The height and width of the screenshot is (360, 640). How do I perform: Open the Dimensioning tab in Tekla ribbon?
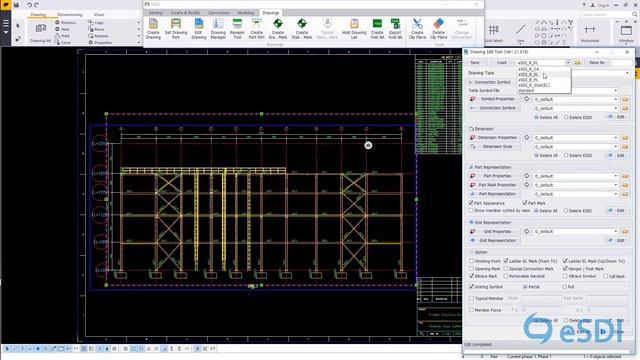tap(69, 15)
